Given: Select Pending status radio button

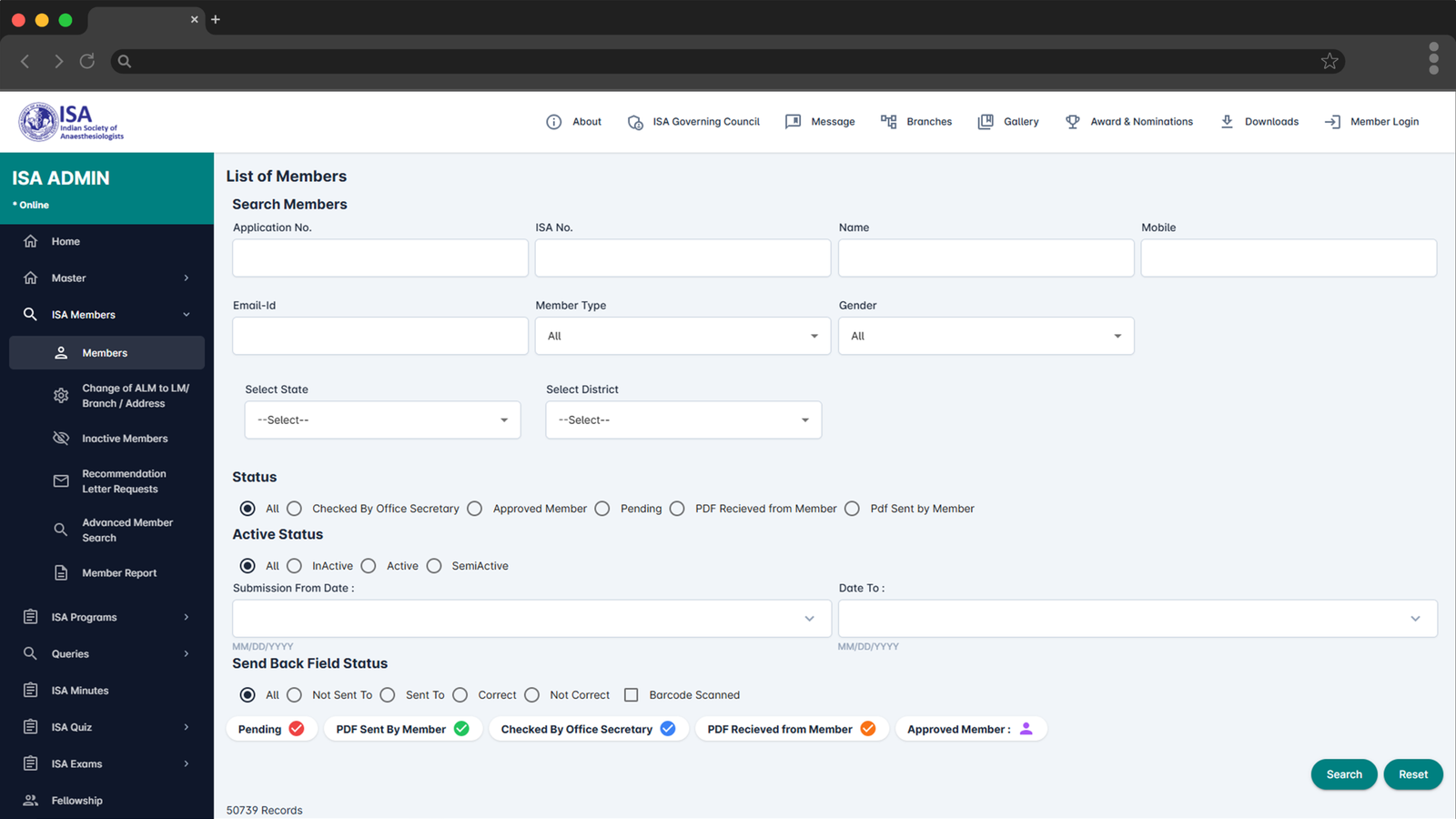Looking at the screenshot, I should tap(602, 509).
